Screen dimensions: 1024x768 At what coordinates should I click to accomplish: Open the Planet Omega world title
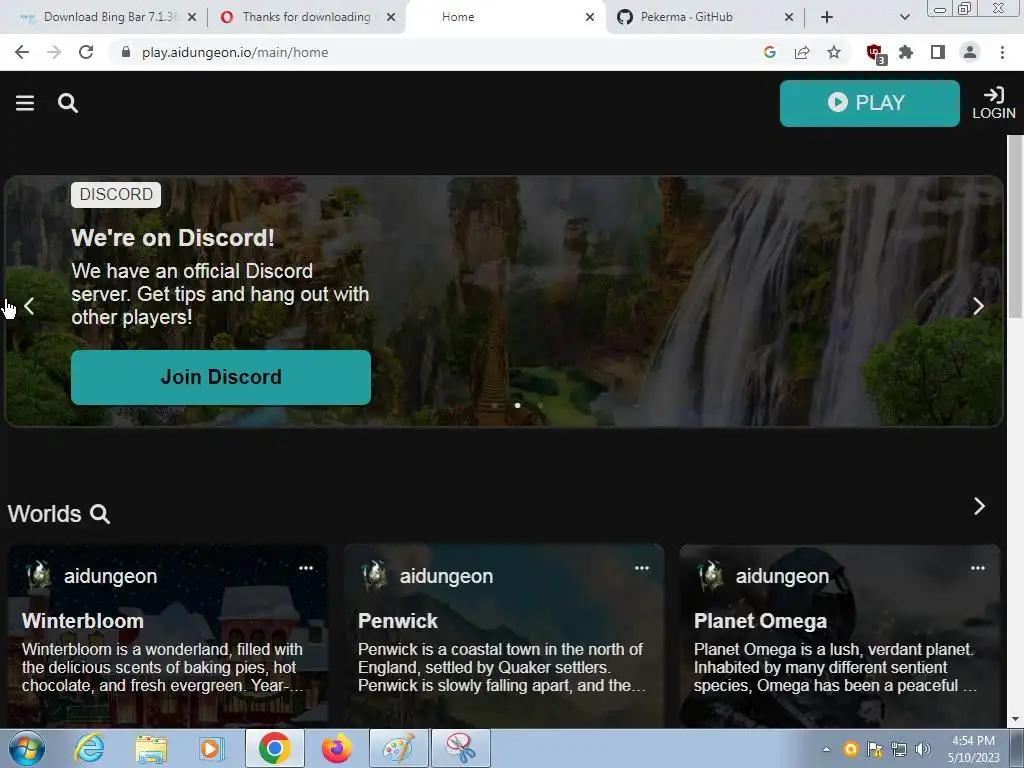click(x=760, y=621)
